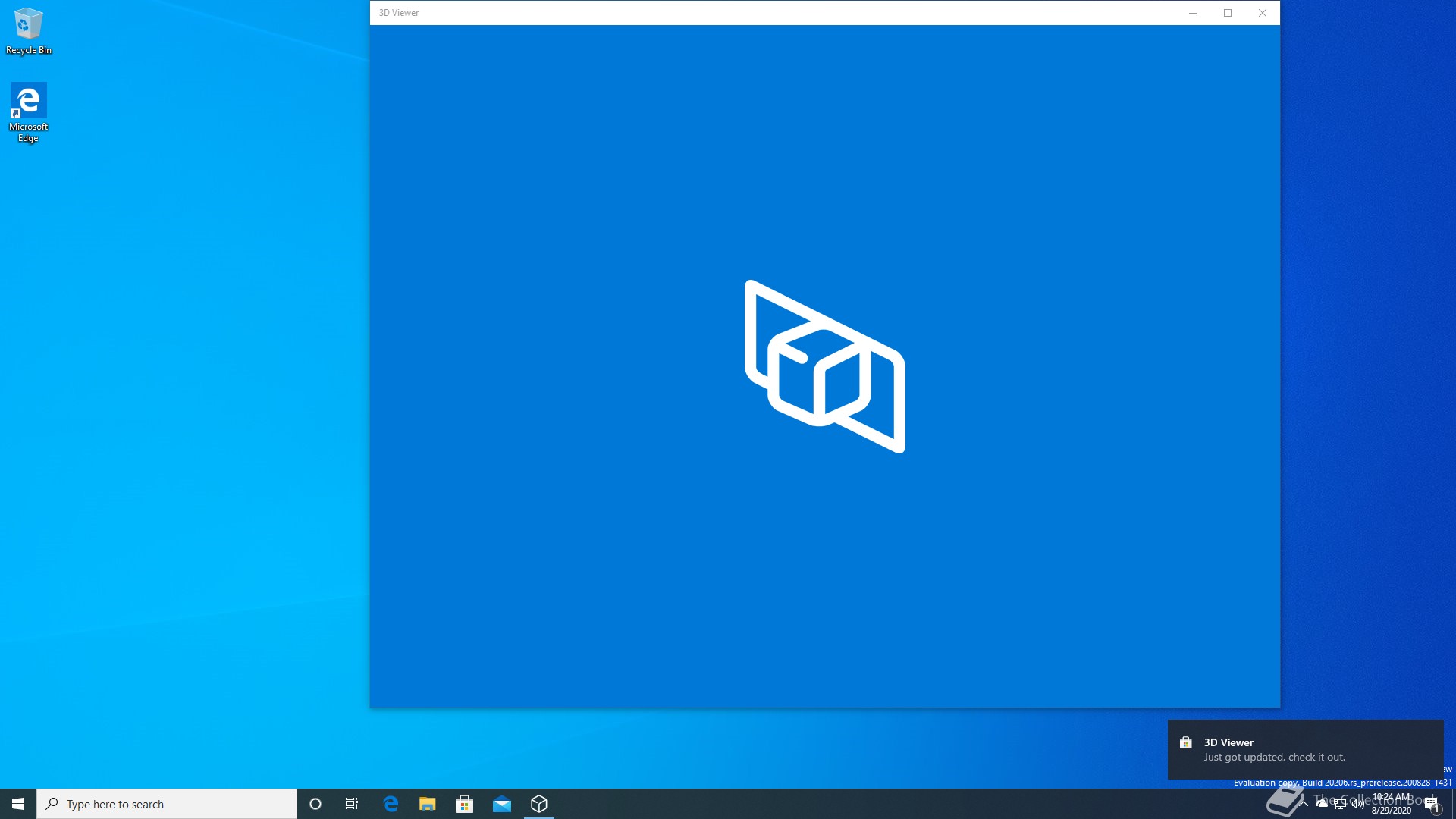1456x819 pixels.
Task: Click the '3D Viewer' window title text
Action: (399, 13)
